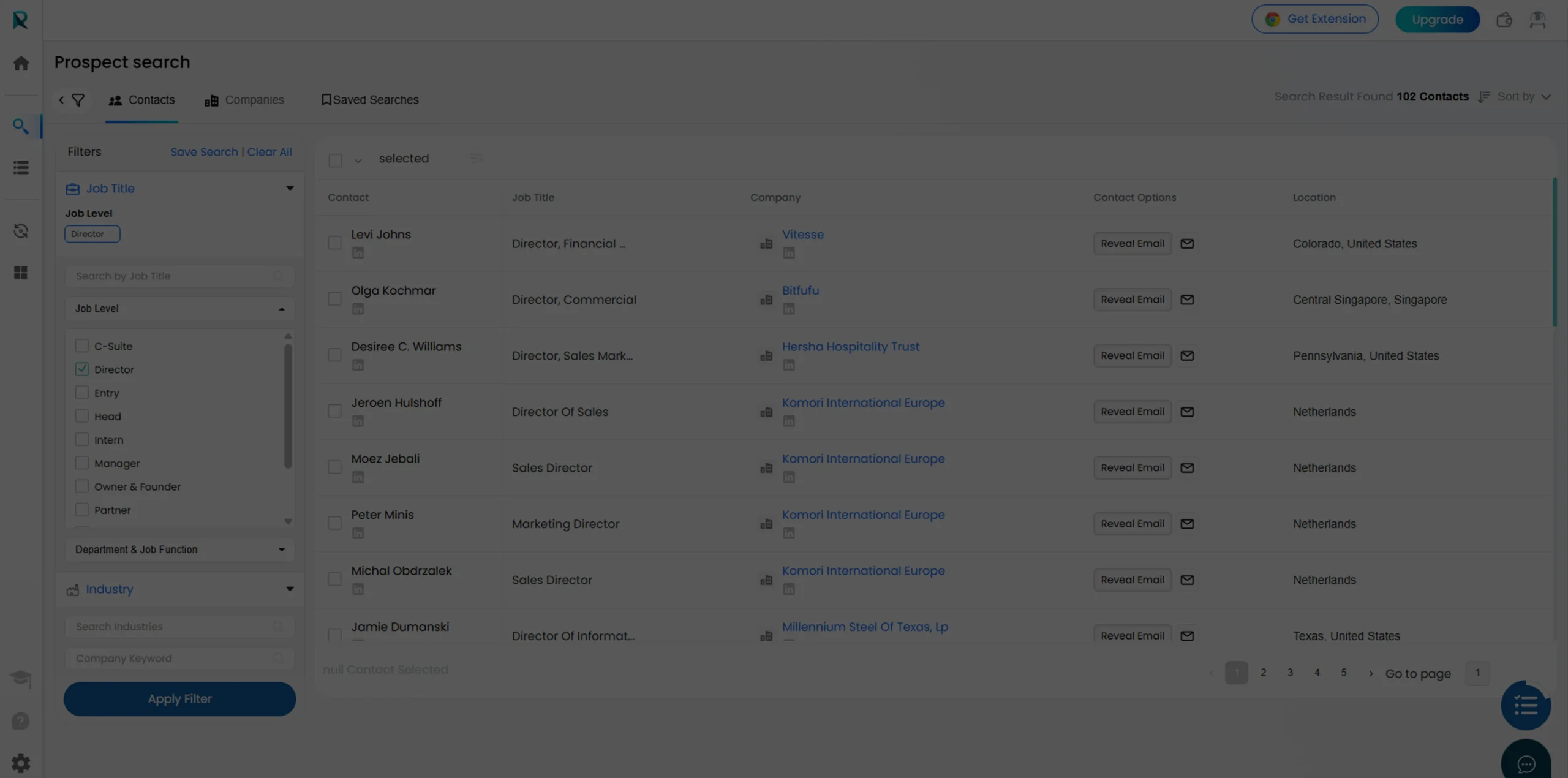Click the Get Extension button

click(1315, 19)
